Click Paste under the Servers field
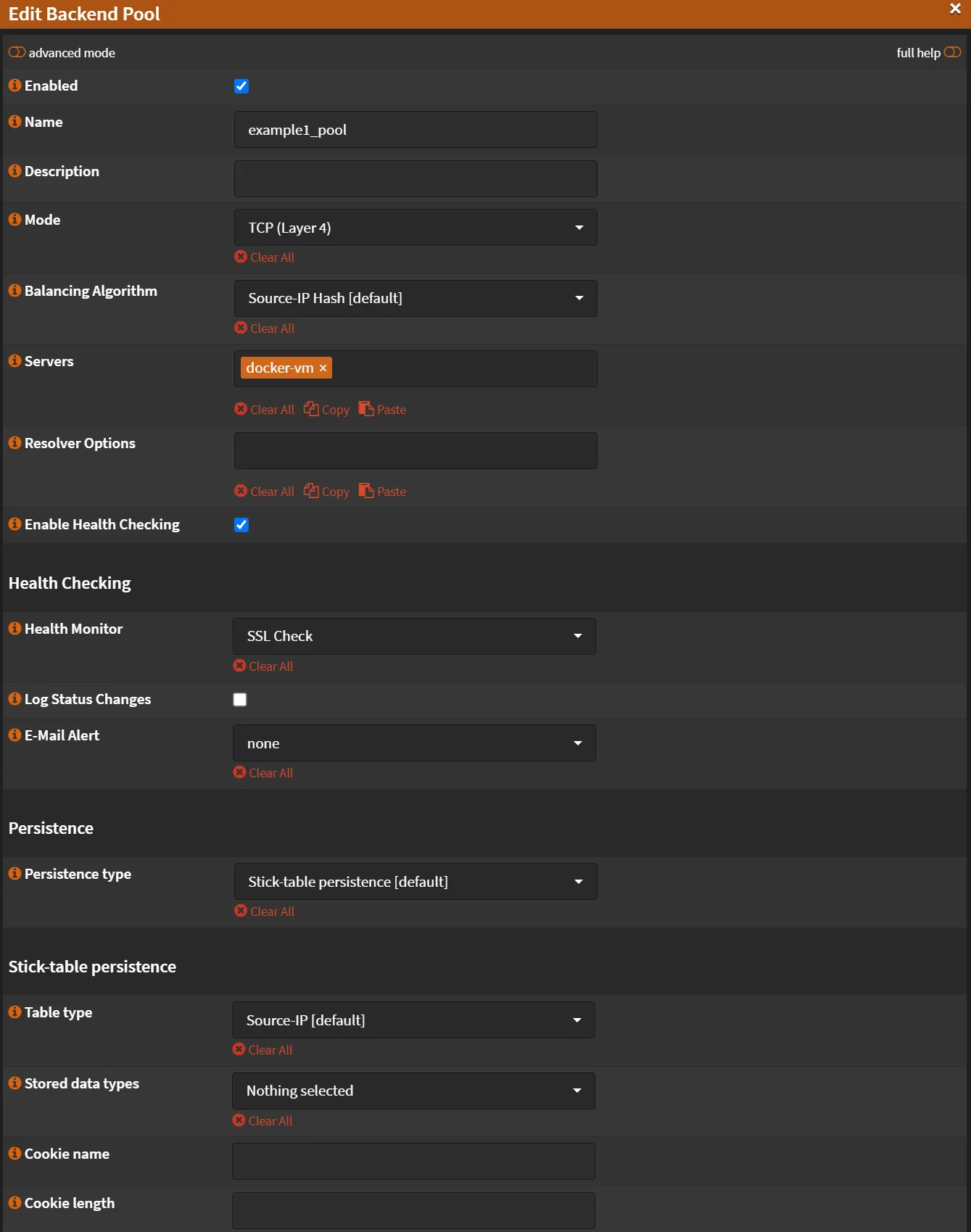Viewport: 971px width, 1232px height. [383, 409]
